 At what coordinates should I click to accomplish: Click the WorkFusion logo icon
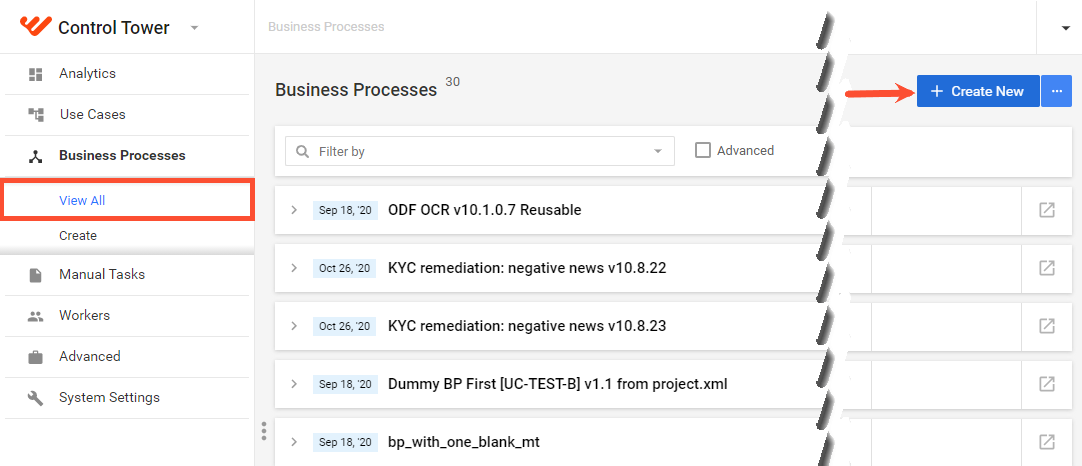(35, 26)
